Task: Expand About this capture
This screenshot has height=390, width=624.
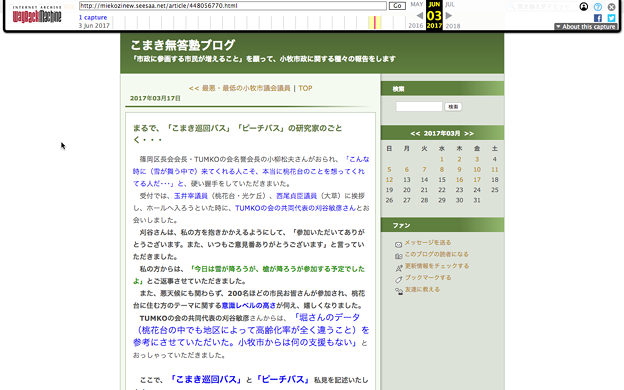Action: pos(585,27)
